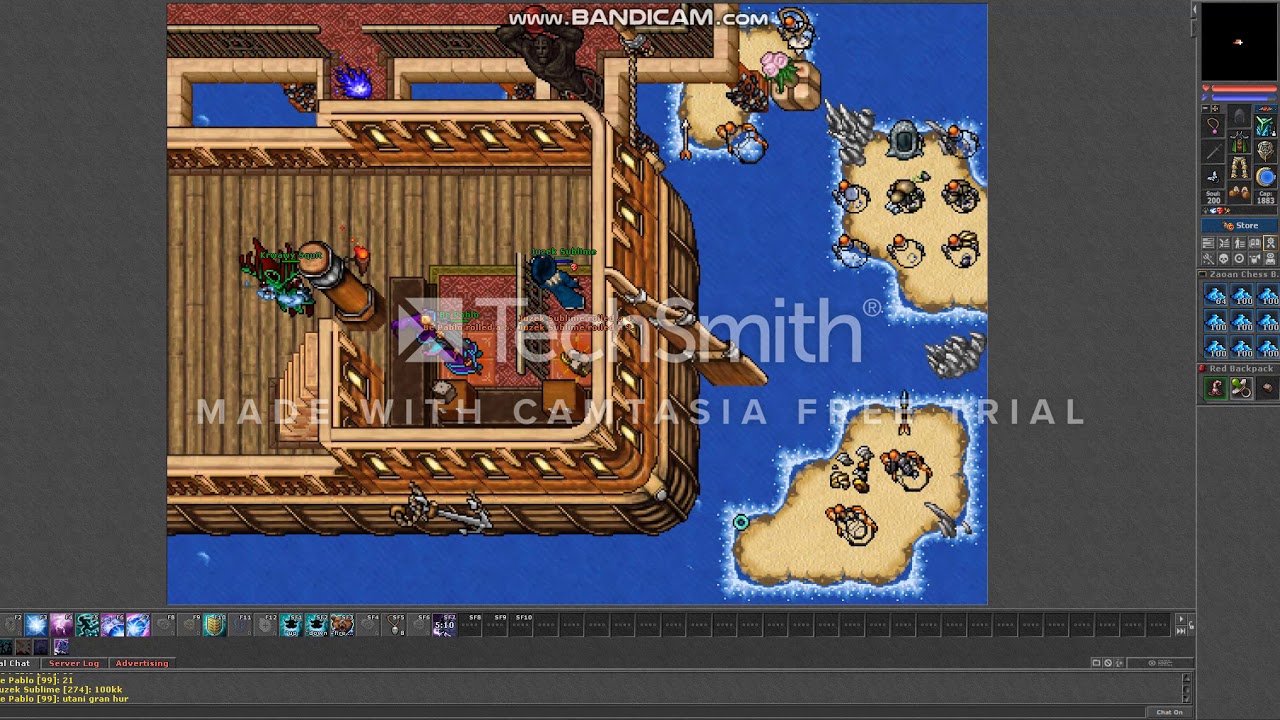Screen dimensions: 1280x720
Task: Click the F3 blue energy spell hotkey
Action: click(36, 626)
